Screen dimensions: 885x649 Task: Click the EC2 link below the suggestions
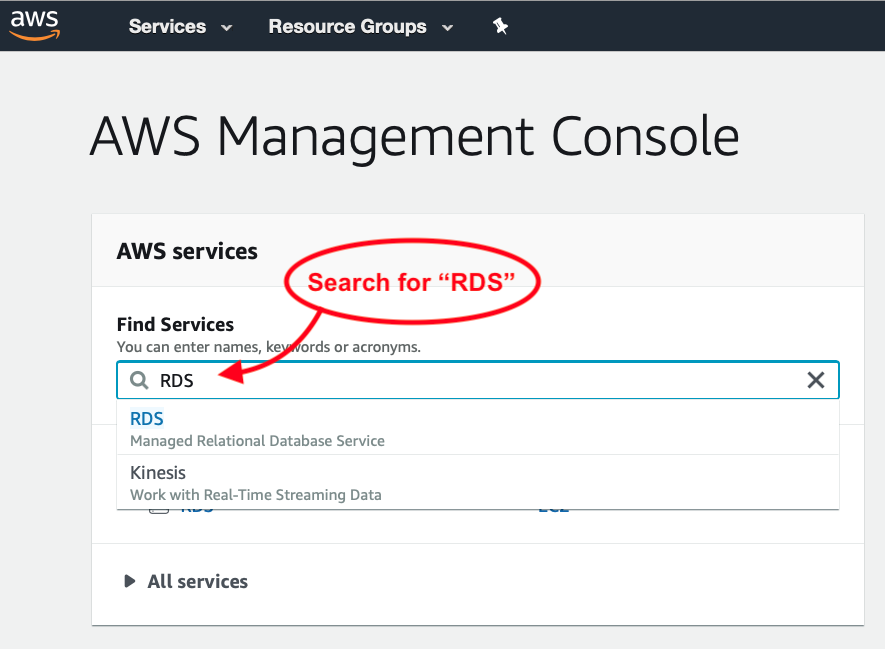[553, 506]
